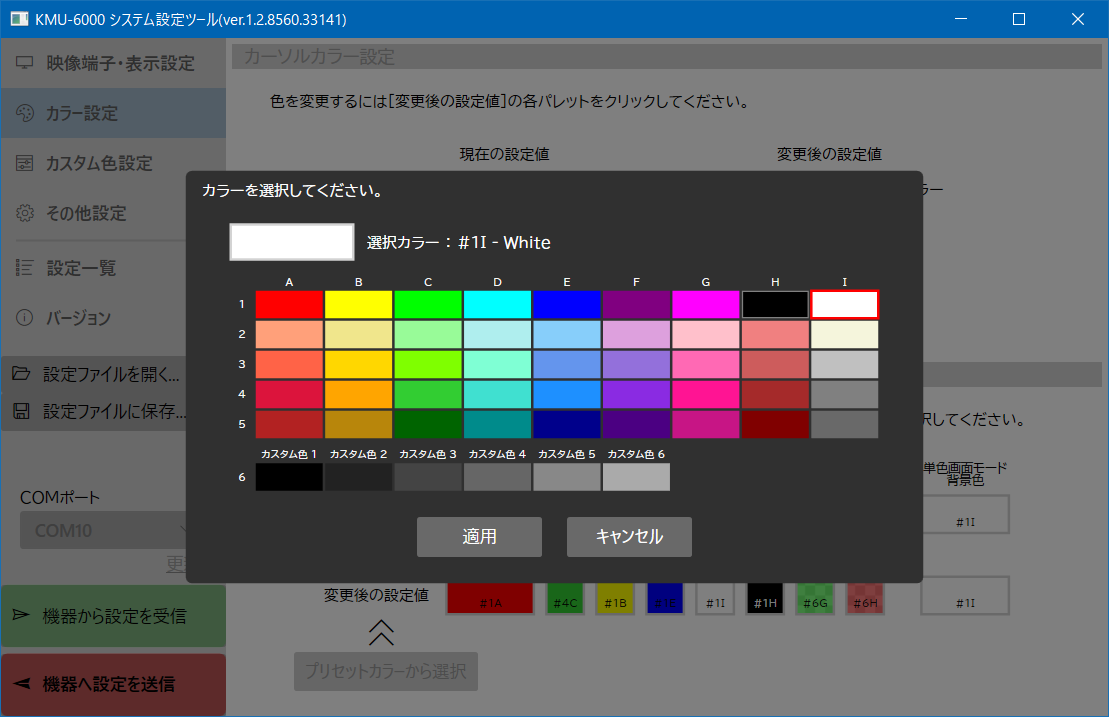
Task: Pick the blue swatch in column E row 1
Action: [x=567, y=304]
